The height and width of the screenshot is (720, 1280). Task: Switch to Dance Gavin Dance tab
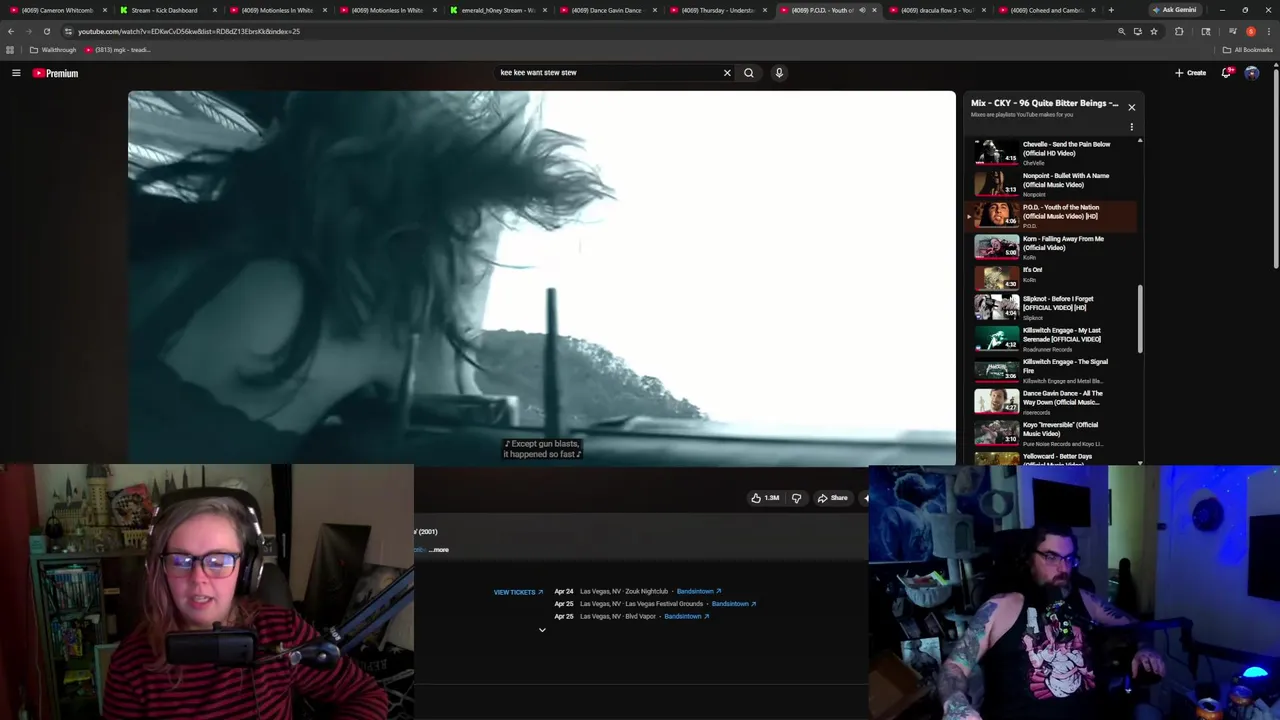pyautogui.click(x=605, y=10)
